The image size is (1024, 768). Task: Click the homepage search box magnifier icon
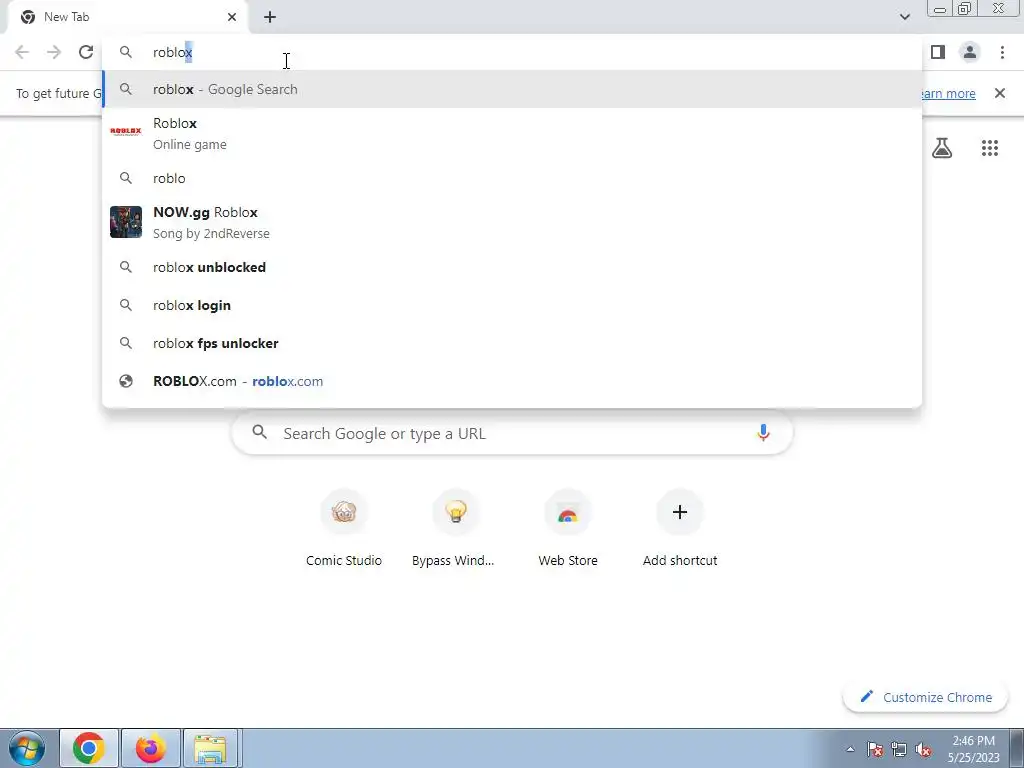(260, 432)
